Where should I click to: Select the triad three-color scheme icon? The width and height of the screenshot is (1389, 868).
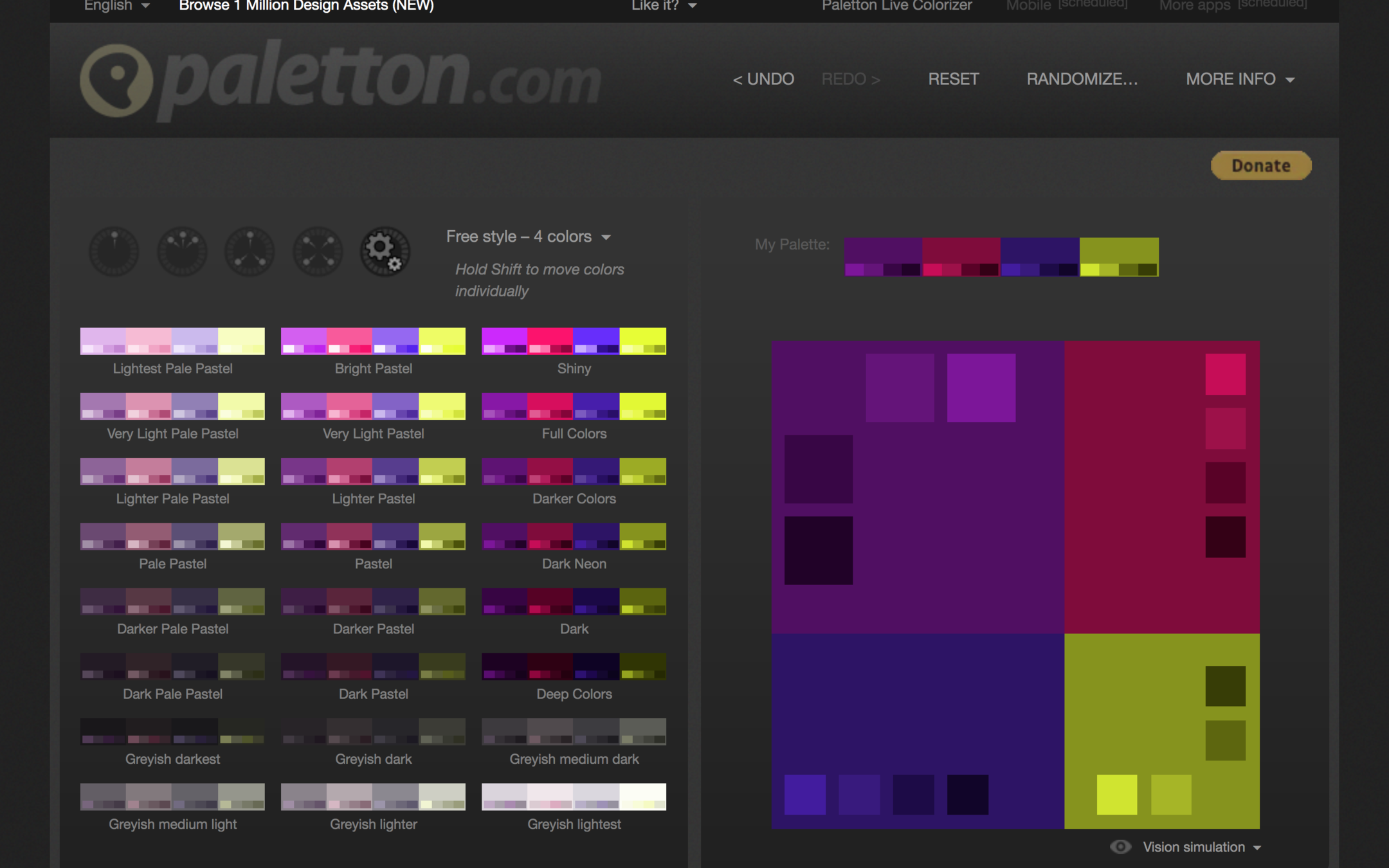250,251
